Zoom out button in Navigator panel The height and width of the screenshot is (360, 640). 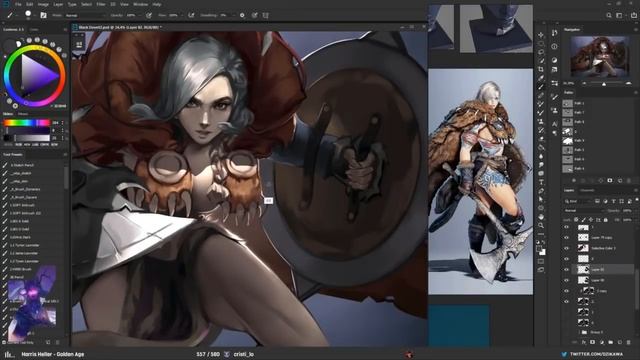584,83
